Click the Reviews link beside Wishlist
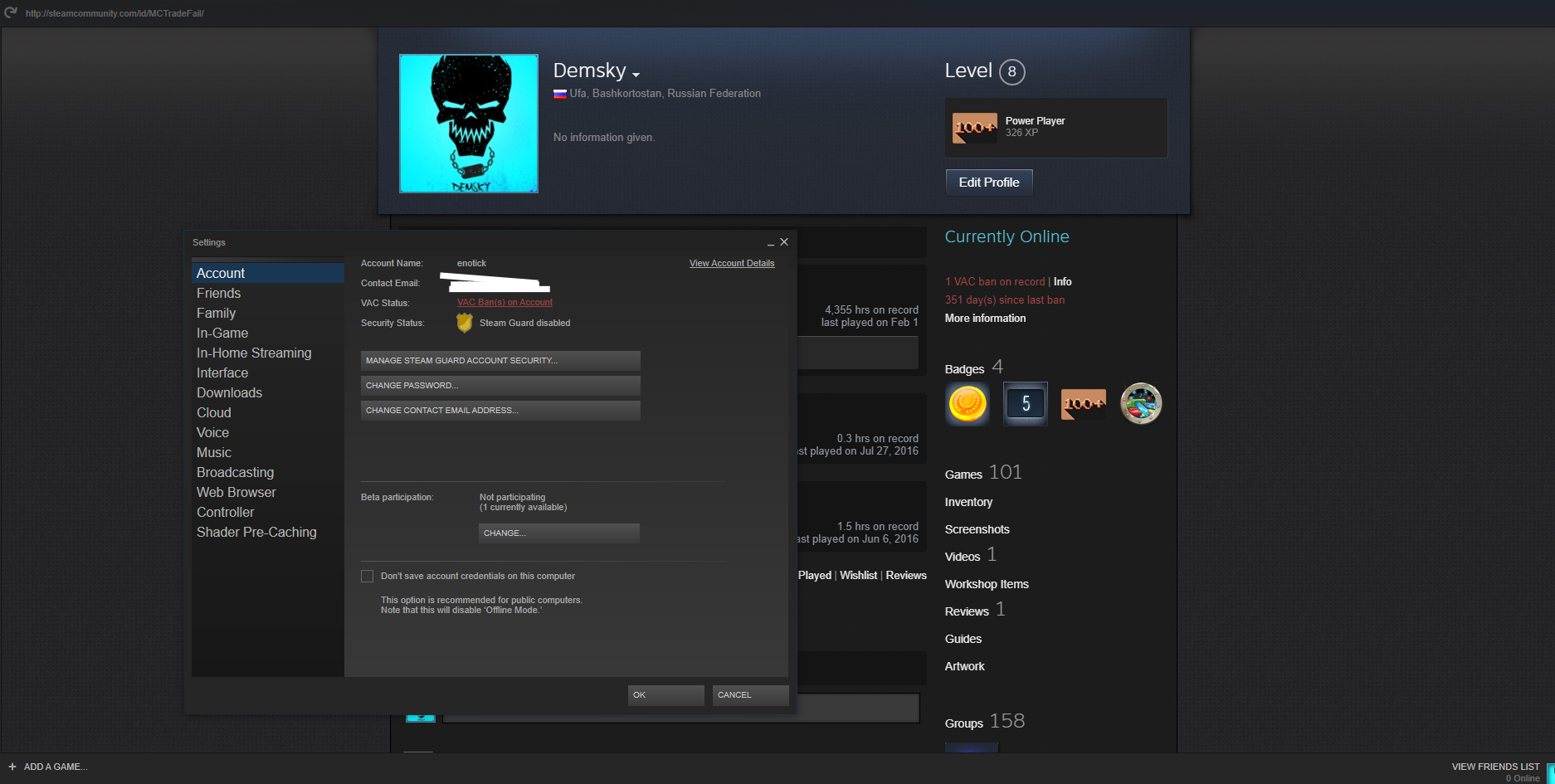 pyautogui.click(x=906, y=576)
